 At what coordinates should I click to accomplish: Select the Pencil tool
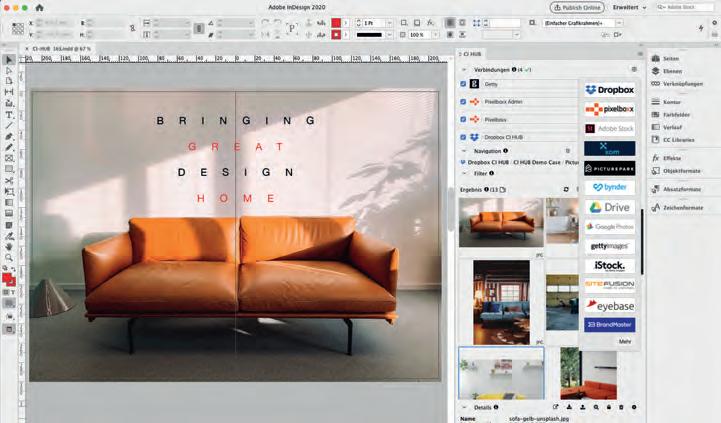click(x=9, y=148)
